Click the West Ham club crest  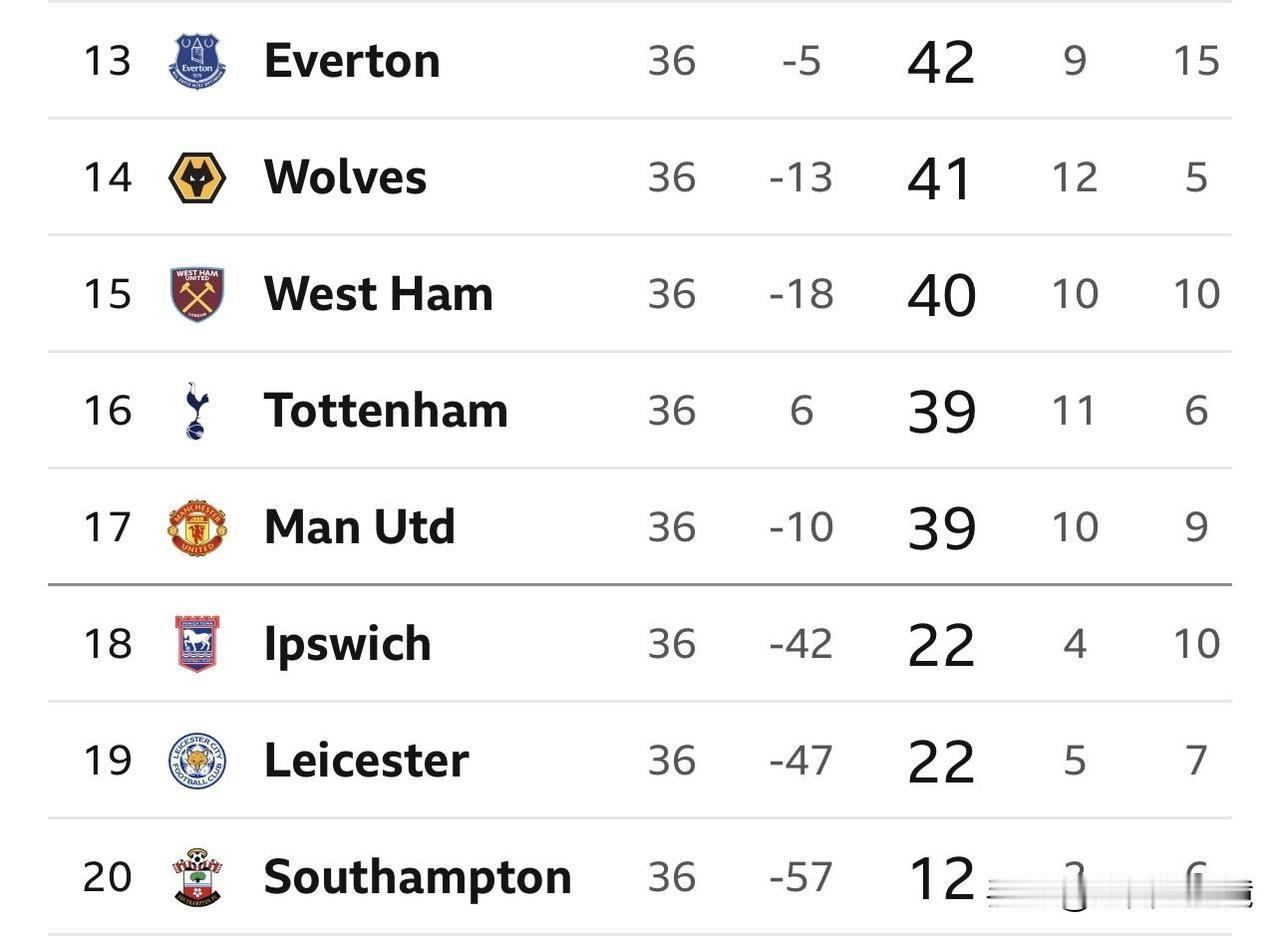[197, 294]
